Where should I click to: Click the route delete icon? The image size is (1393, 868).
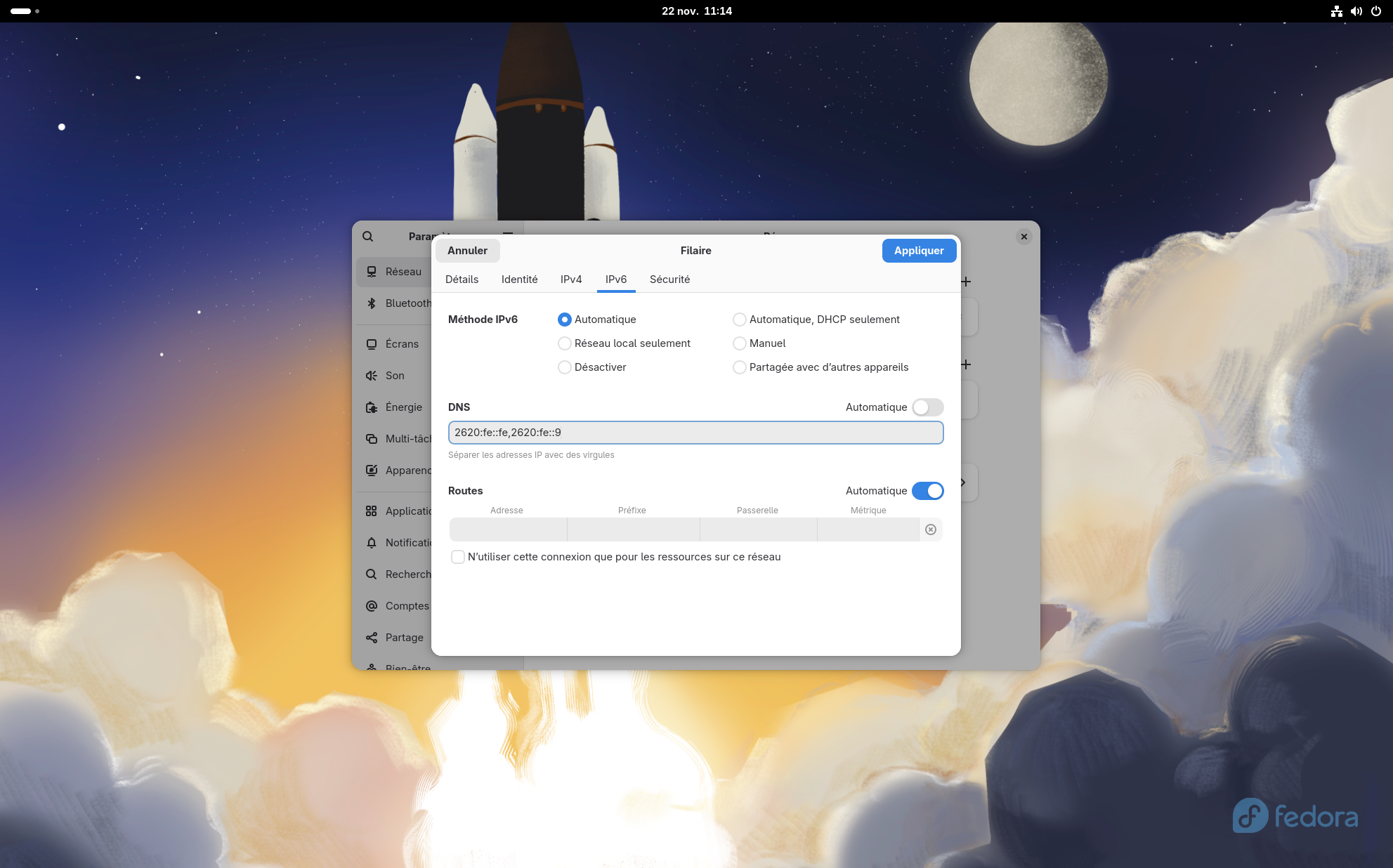coord(931,530)
